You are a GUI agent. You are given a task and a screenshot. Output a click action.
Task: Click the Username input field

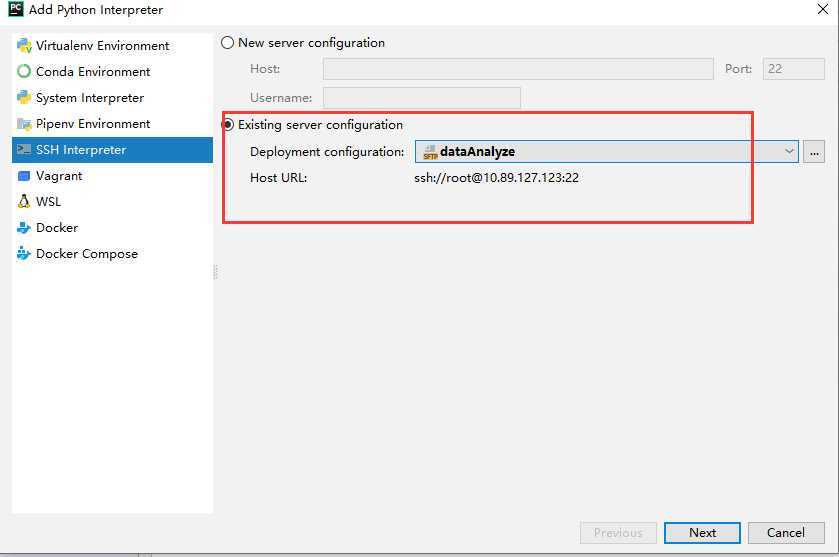coord(421,98)
